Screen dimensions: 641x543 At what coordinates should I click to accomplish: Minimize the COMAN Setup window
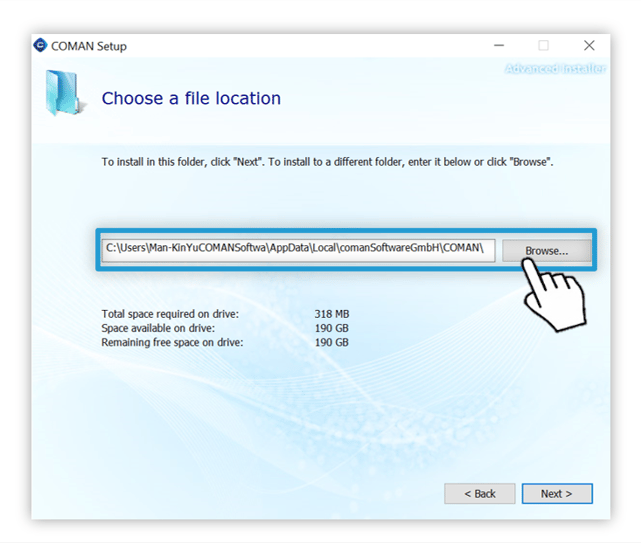pos(497,46)
